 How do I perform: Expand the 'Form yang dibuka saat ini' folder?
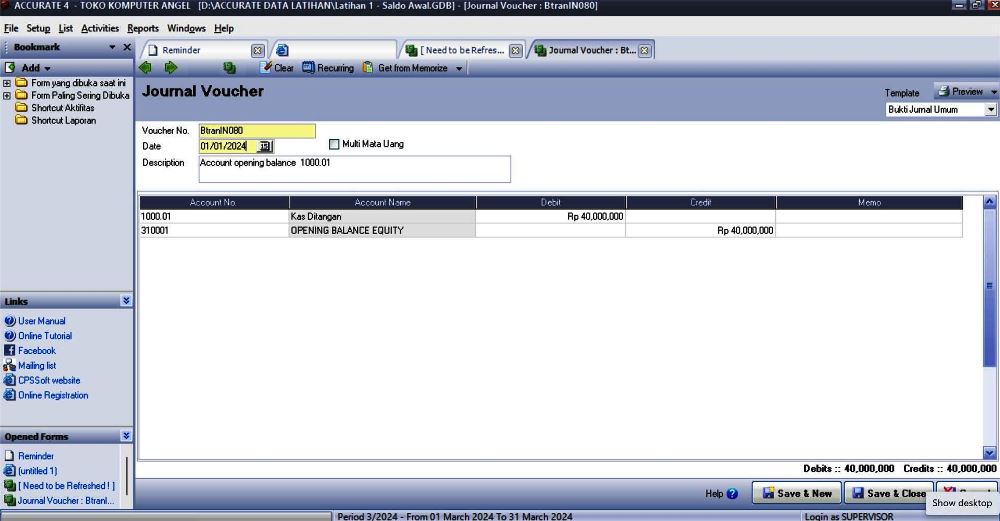(x=8, y=83)
